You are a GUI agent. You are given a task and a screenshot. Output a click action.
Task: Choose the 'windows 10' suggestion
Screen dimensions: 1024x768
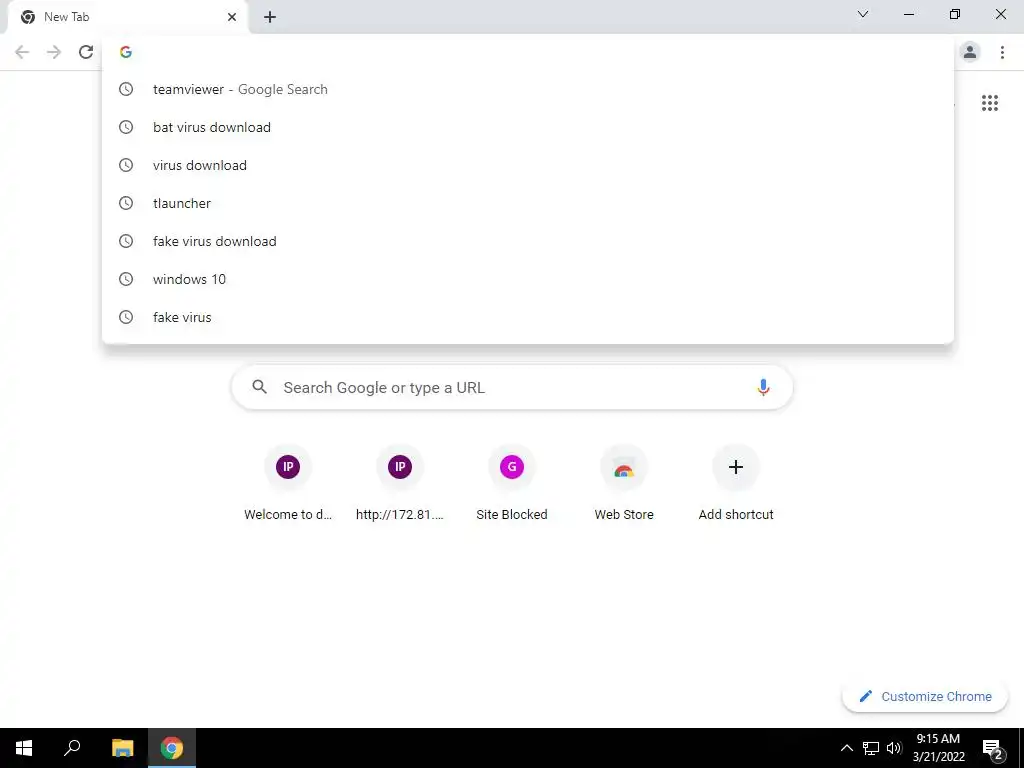click(528, 279)
